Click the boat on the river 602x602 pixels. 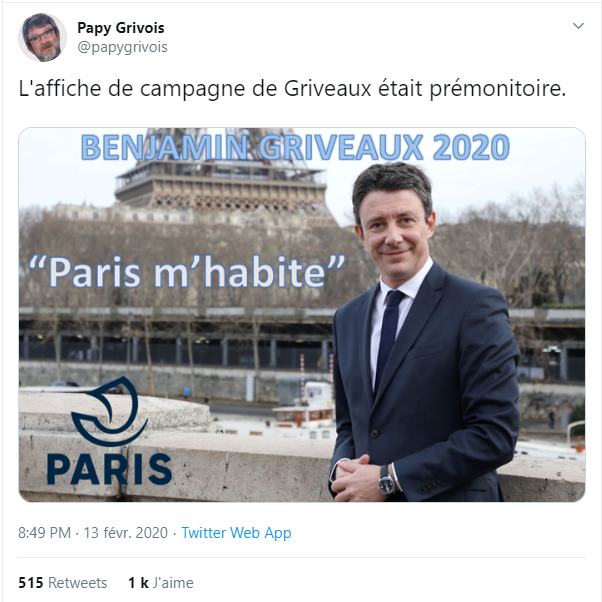coord(303,411)
